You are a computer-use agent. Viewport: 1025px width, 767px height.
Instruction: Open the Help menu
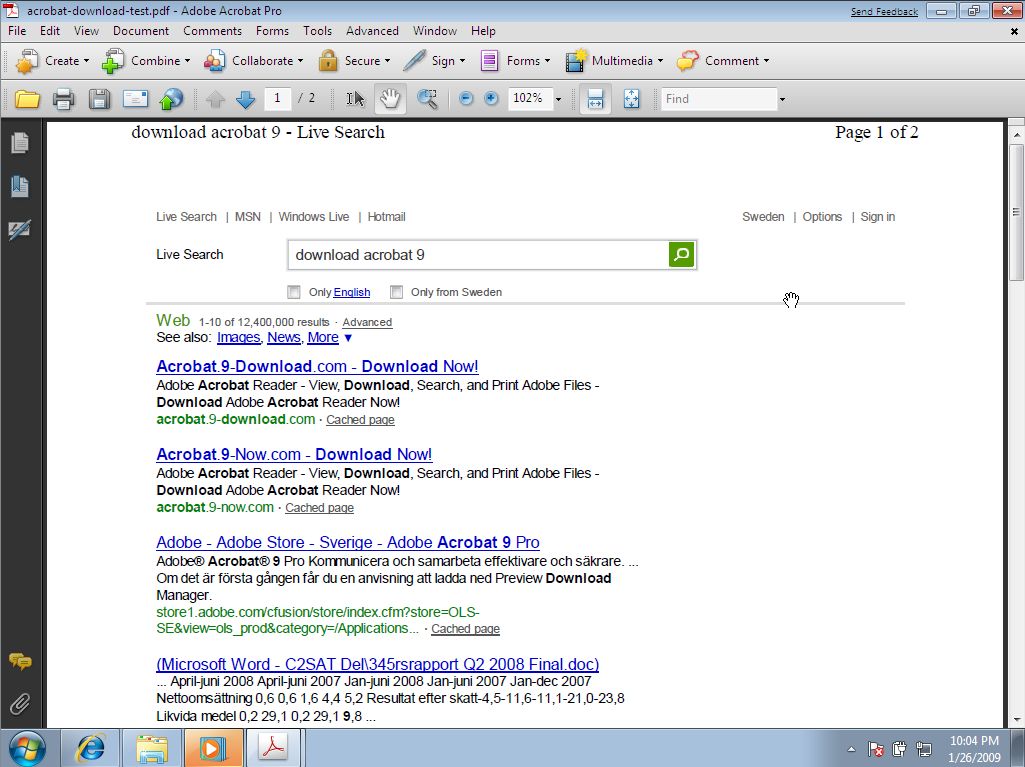pos(483,31)
